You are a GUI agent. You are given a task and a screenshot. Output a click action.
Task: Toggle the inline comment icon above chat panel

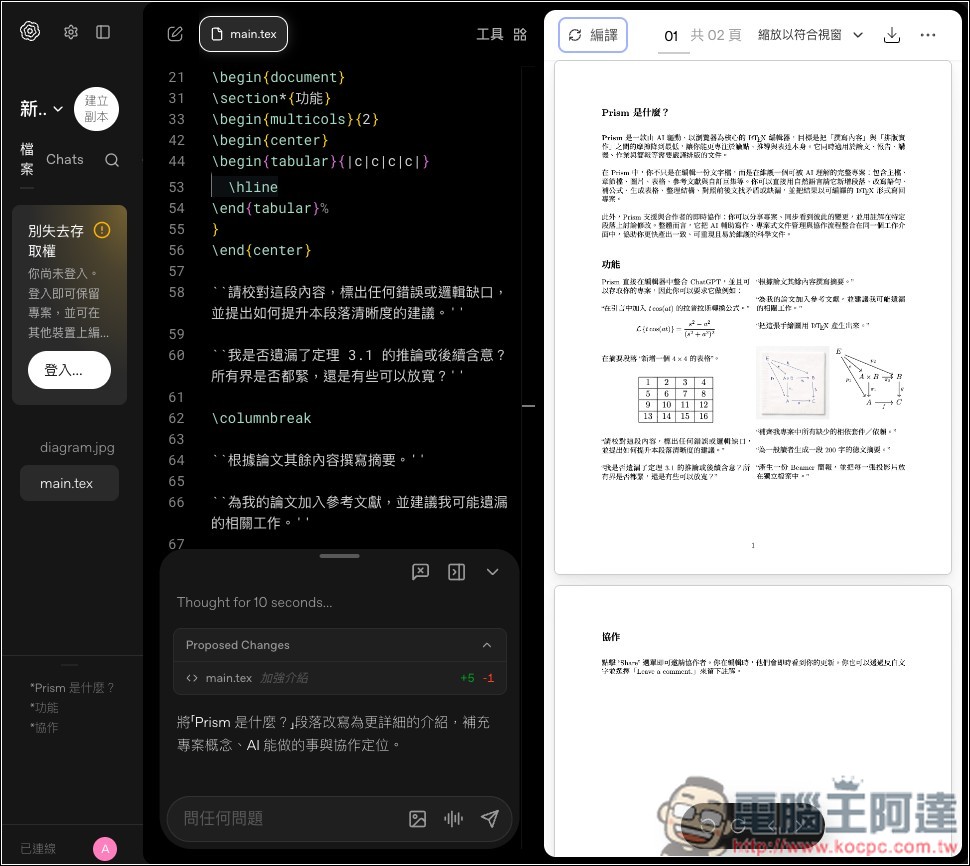[x=420, y=572]
